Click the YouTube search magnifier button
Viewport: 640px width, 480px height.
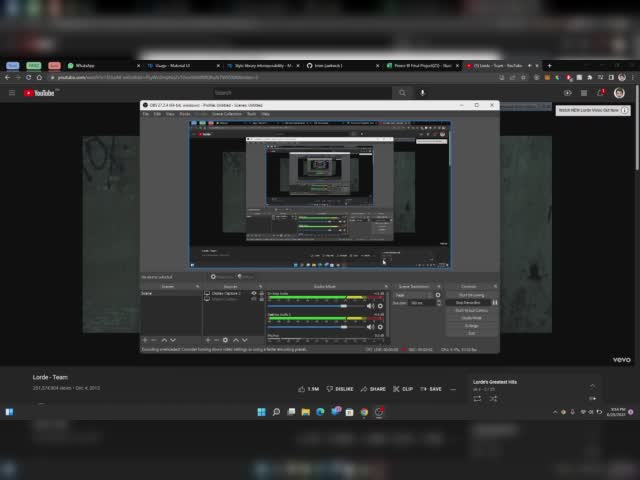coord(402,93)
